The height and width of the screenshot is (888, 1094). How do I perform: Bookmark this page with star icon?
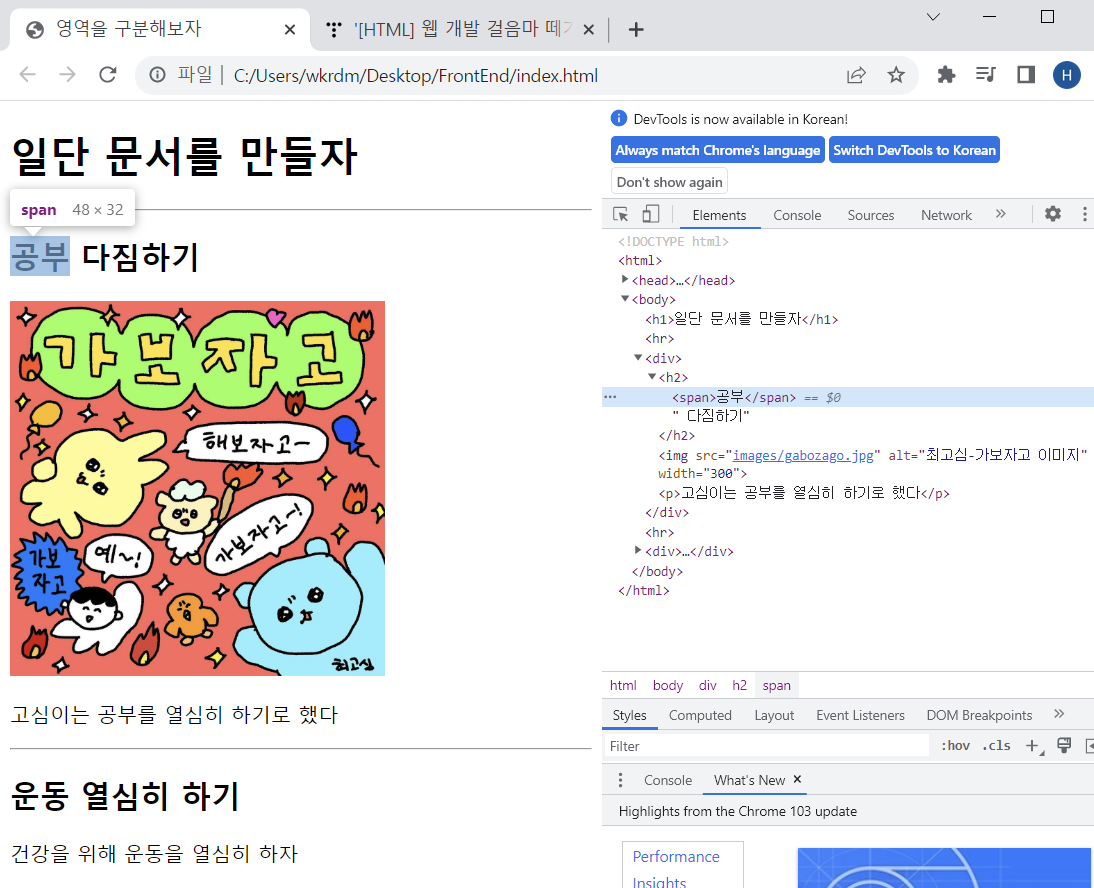[896, 75]
